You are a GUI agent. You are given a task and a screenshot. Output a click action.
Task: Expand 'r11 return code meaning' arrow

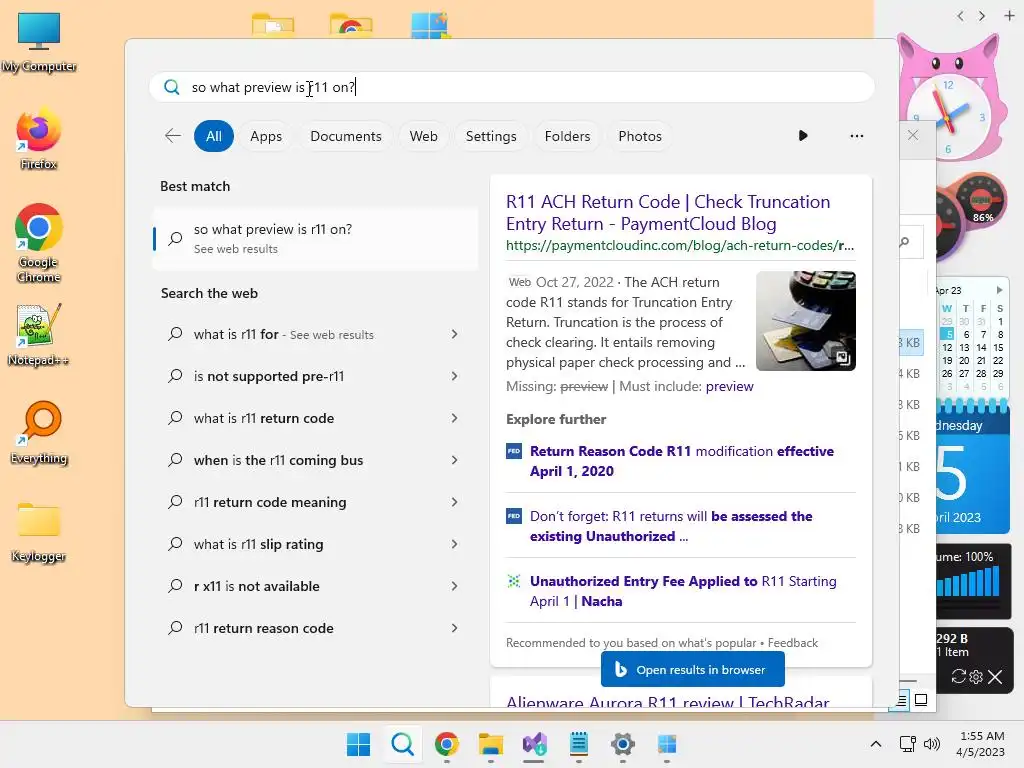click(455, 502)
